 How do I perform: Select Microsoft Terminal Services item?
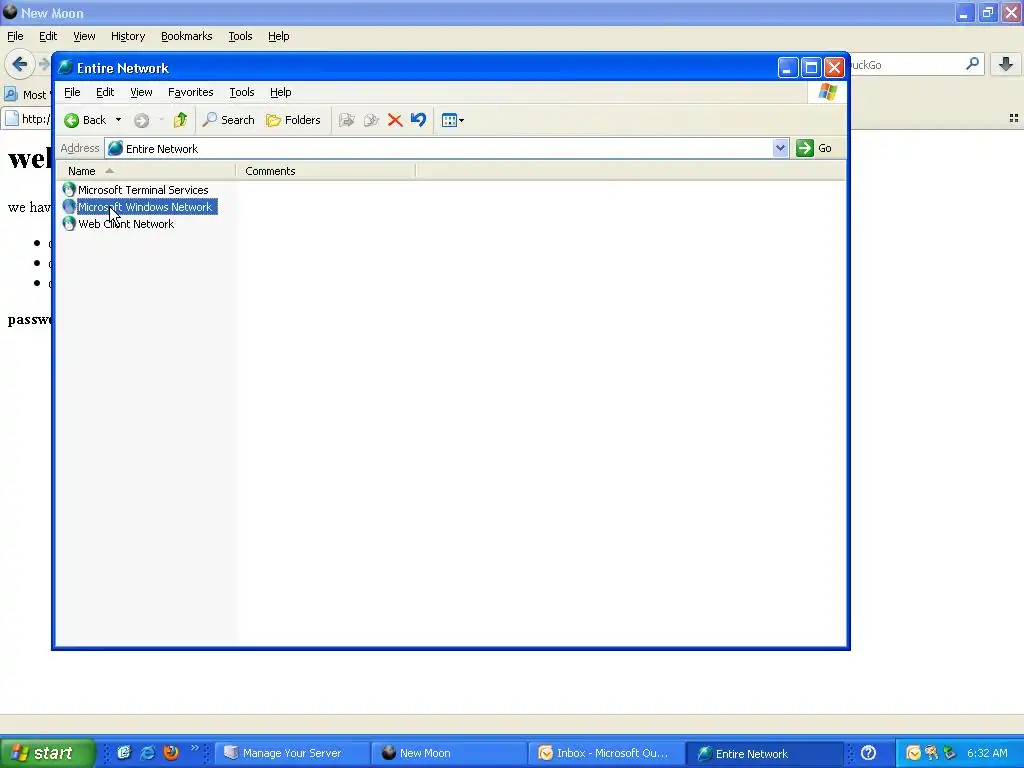pos(143,190)
